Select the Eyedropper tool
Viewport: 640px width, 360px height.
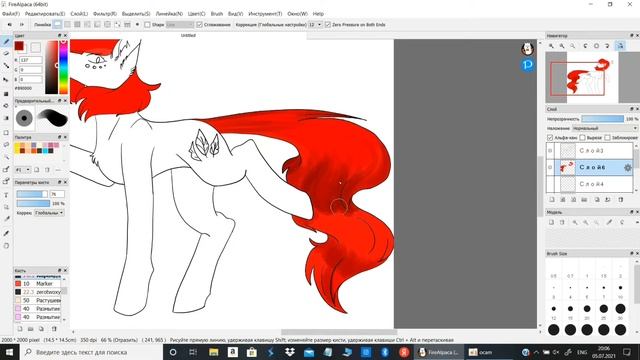[6, 233]
